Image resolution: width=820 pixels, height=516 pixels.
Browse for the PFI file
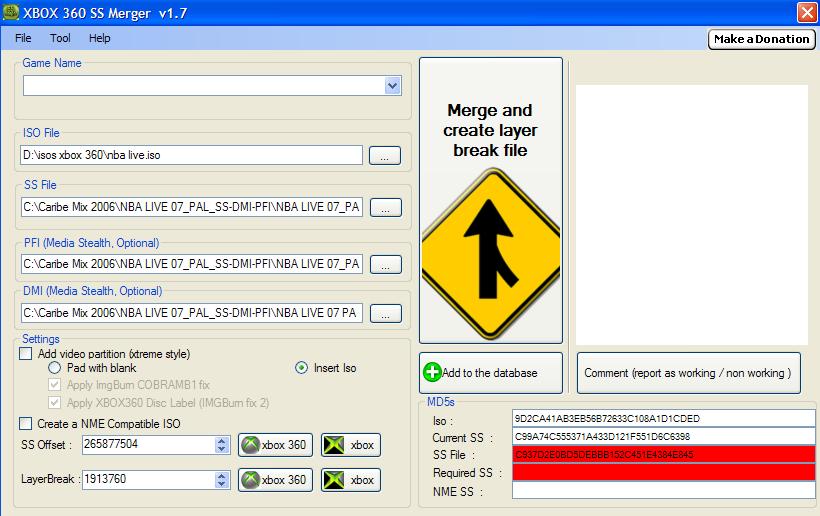[386, 265]
